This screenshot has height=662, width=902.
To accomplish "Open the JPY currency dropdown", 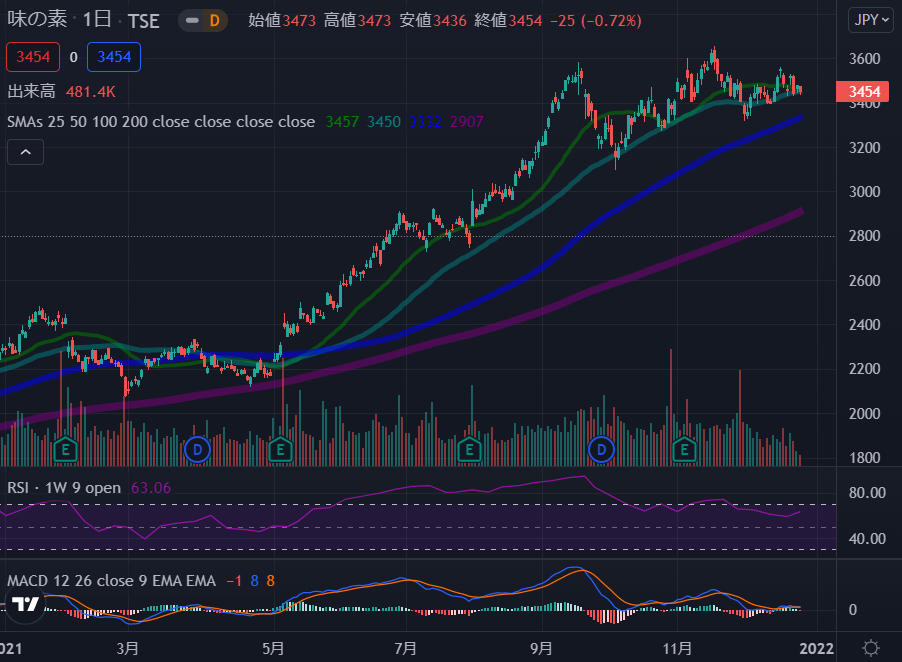I will tap(870, 20).
